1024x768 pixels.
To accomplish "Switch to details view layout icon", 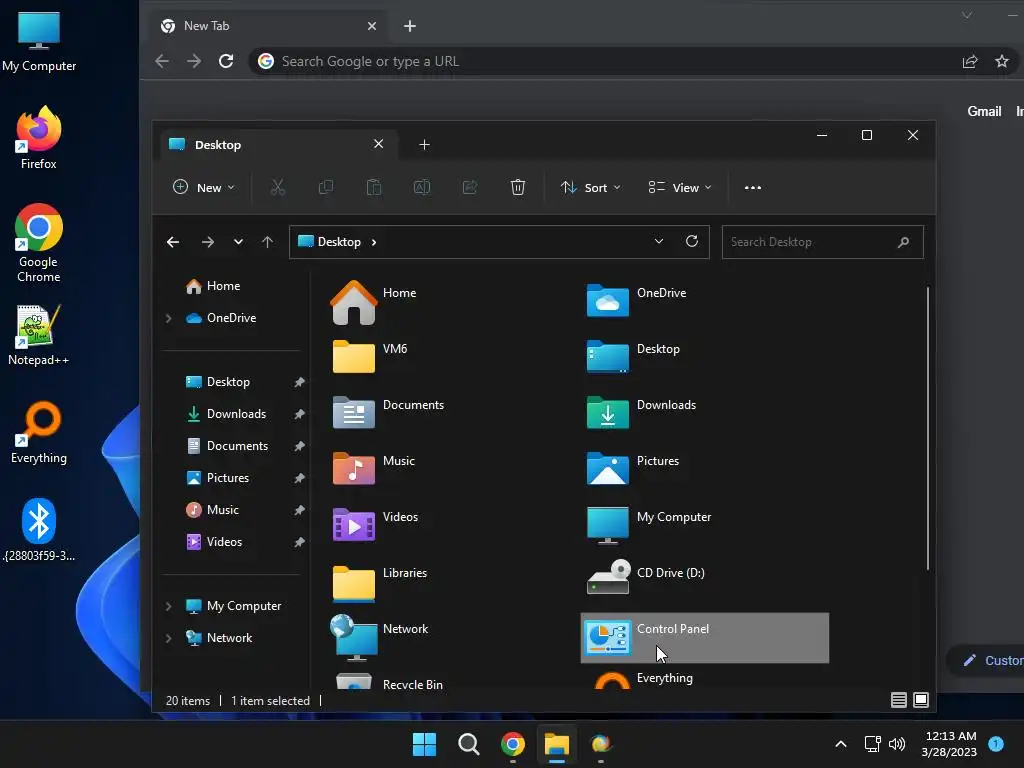I will click(899, 700).
